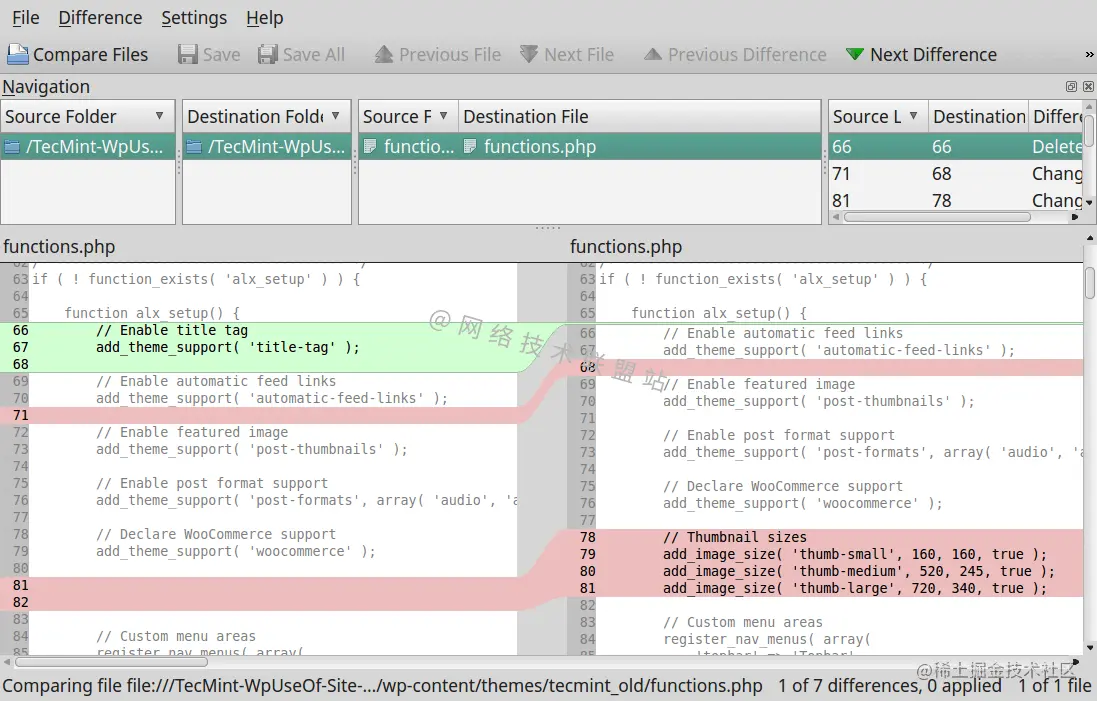Select source folder /TecMint-WpUs... row
This screenshot has height=701, width=1097.
[88, 147]
